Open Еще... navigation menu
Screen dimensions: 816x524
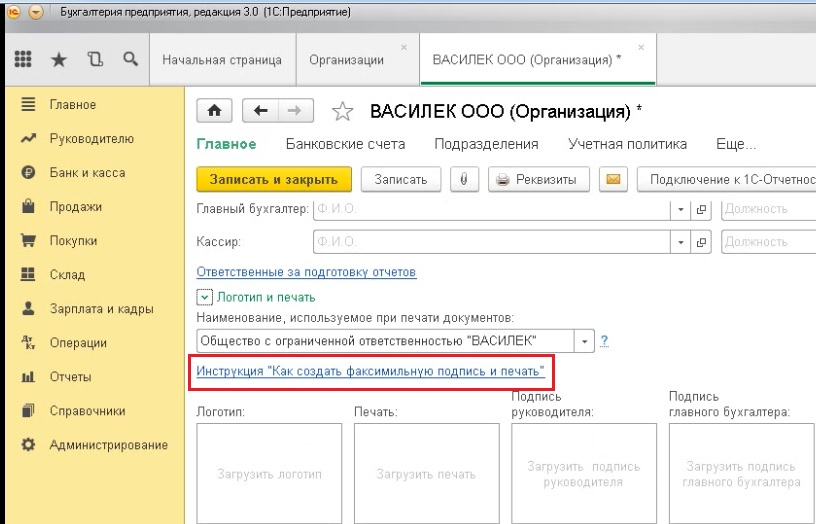pyautogui.click(x=736, y=144)
